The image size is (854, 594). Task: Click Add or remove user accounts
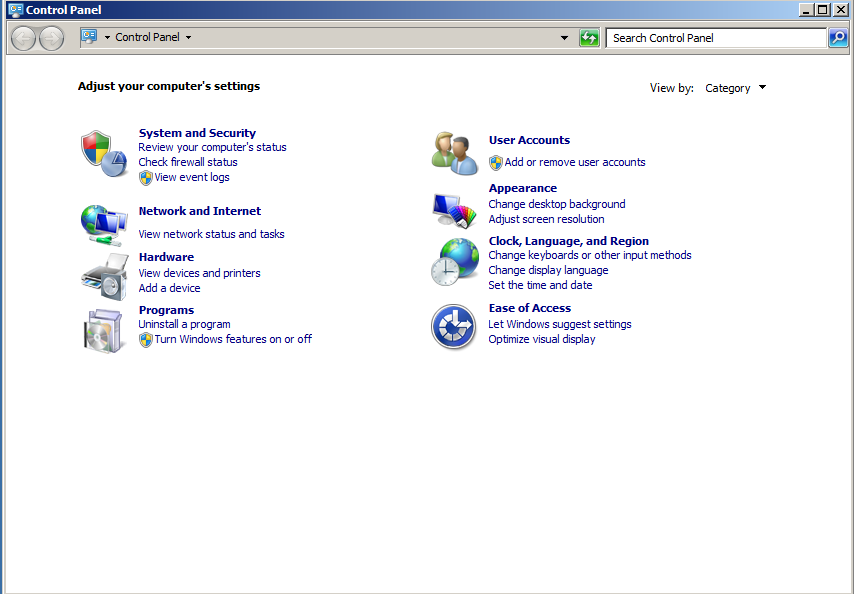pyautogui.click(x=575, y=162)
